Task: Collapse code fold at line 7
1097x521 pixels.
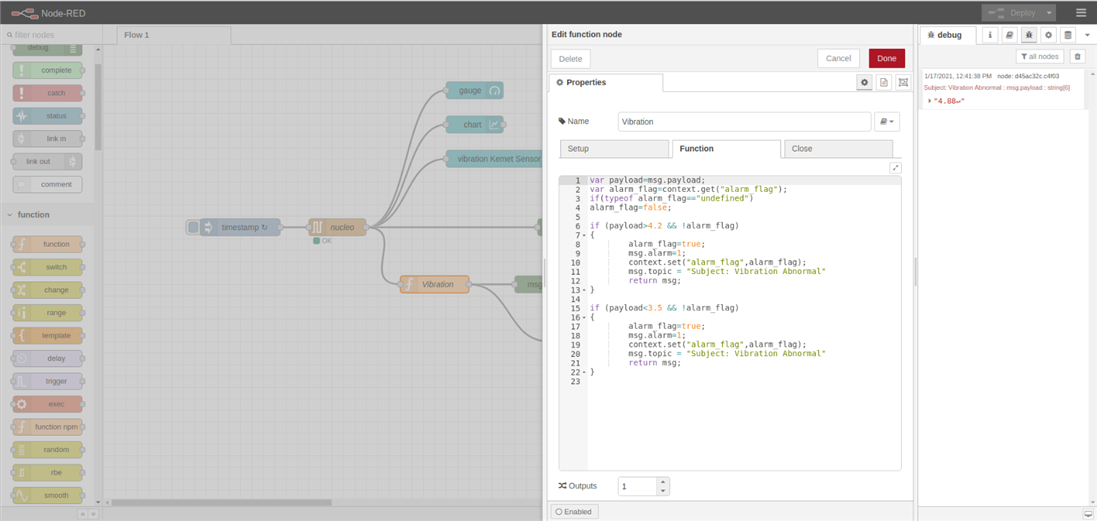Action: [584, 236]
